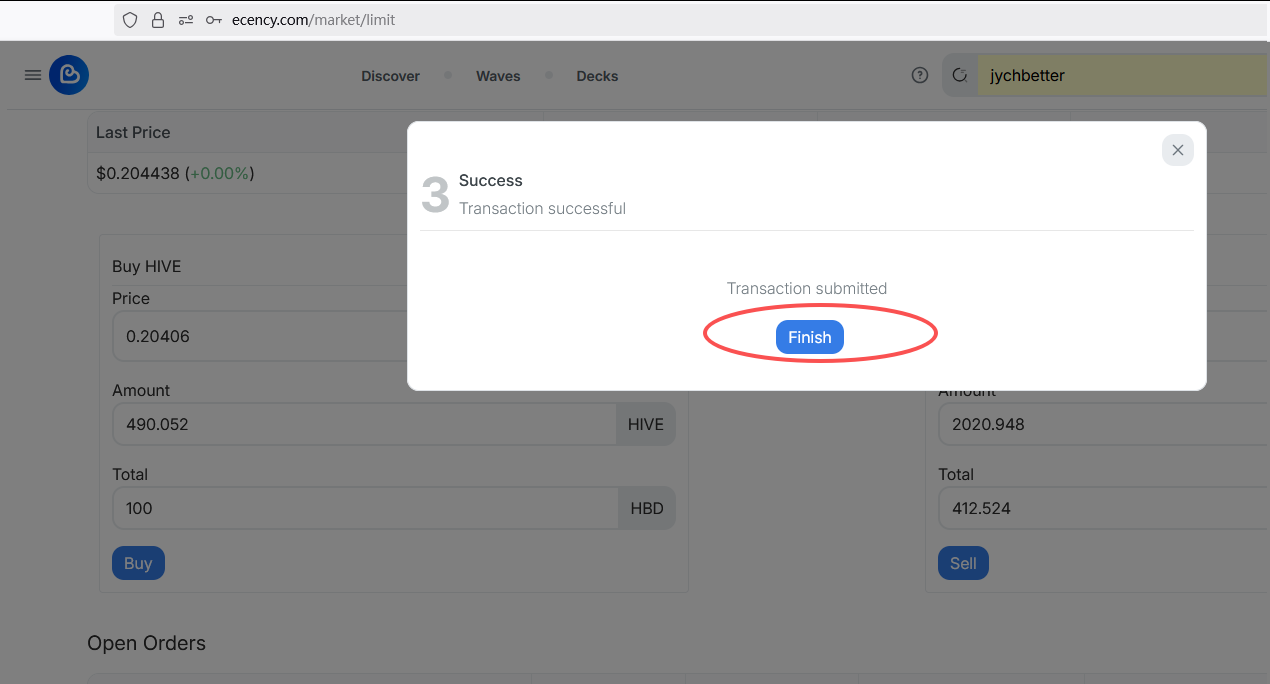Click the ecency.com/market/limit address bar URL
Screen dimensions: 1270x684
tap(313, 19)
